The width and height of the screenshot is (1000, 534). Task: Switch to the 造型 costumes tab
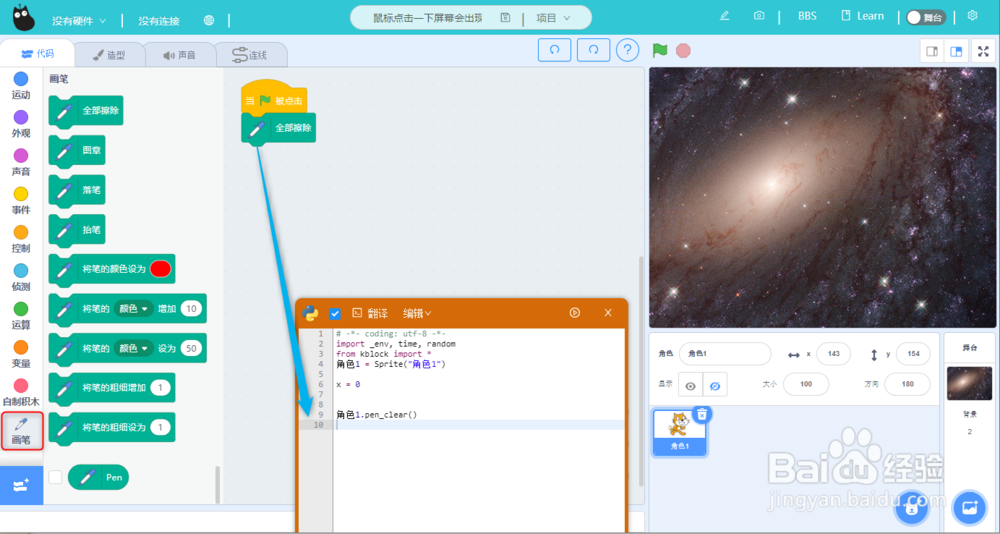click(x=109, y=56)
